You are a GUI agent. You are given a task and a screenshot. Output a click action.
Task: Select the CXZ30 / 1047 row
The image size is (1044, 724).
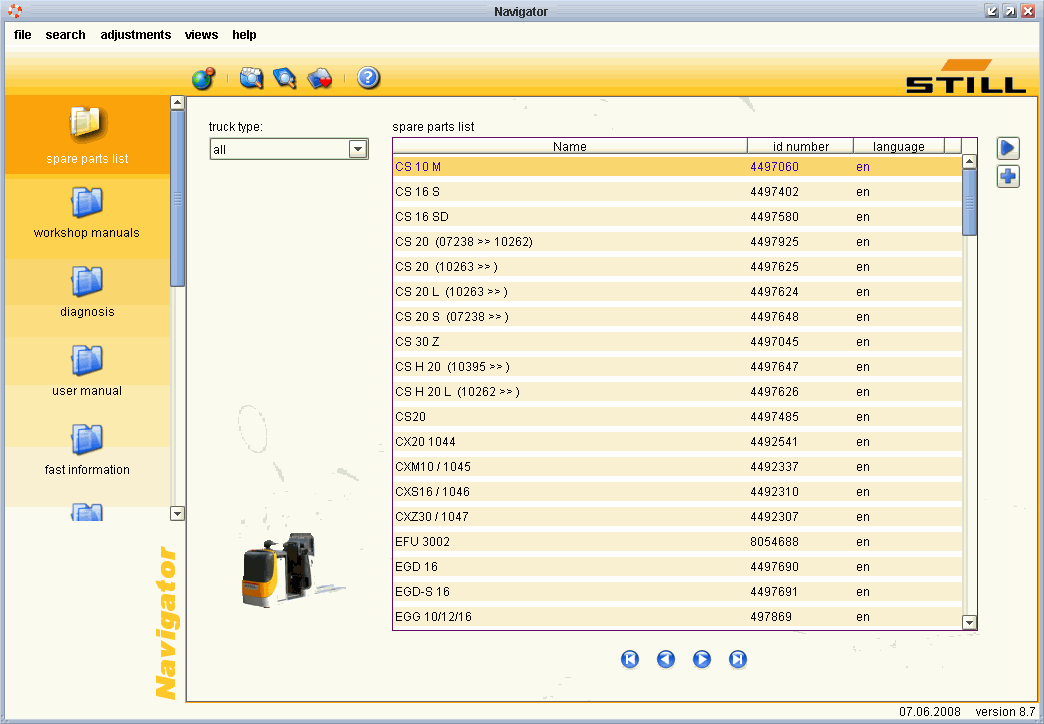pos(677,517)
